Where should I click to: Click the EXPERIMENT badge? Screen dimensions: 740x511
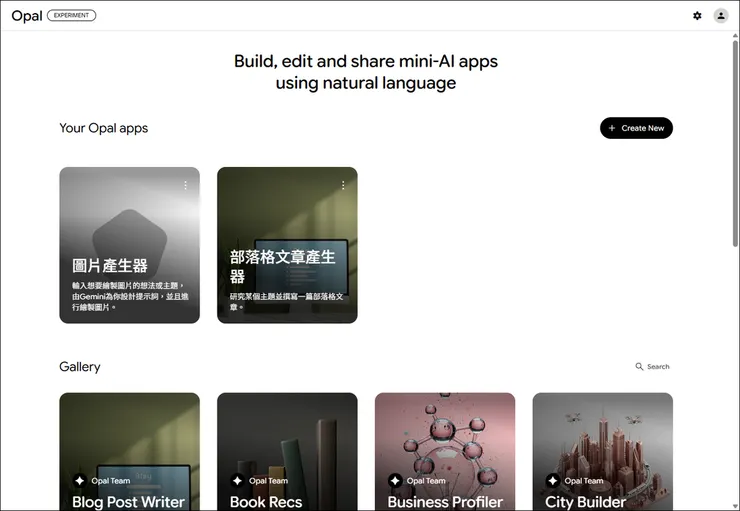[71, 16]
